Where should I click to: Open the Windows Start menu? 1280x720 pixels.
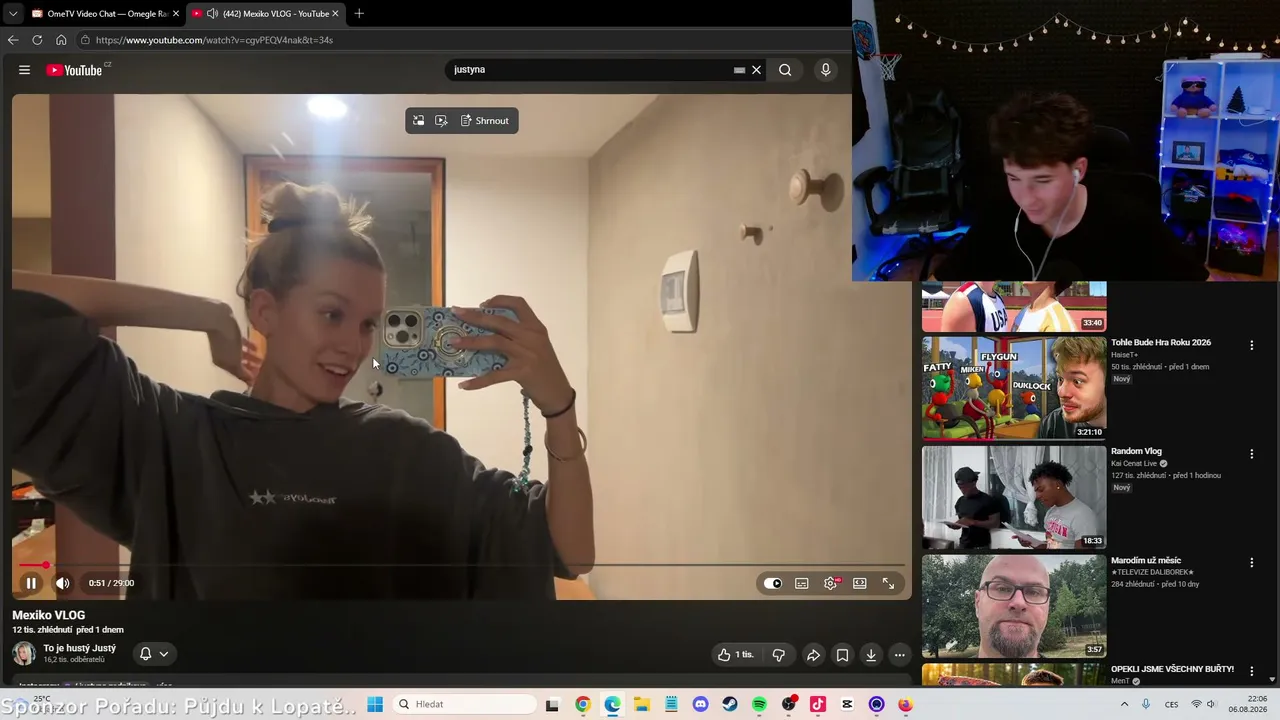coord(375,704)
